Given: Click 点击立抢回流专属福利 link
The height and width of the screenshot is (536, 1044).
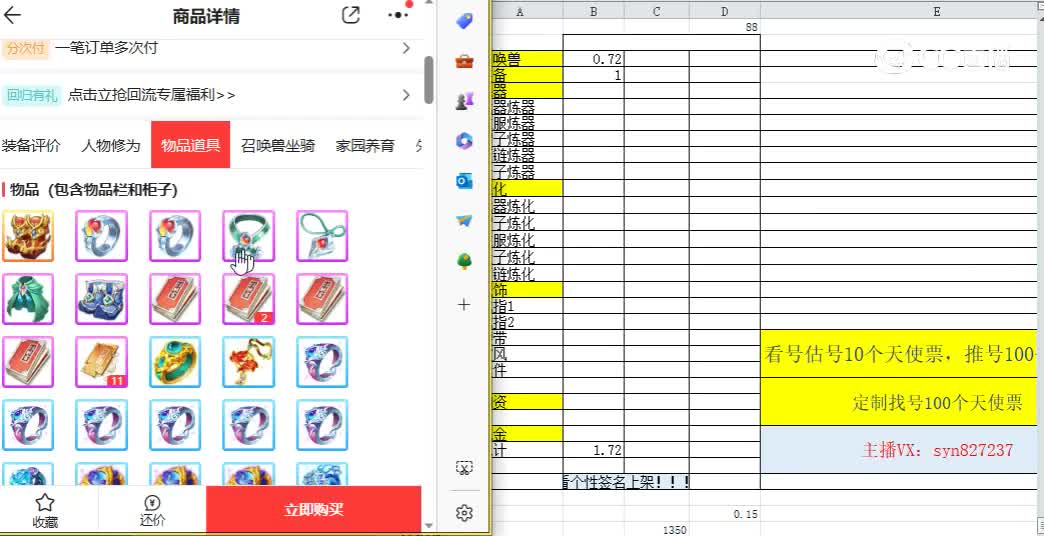Looking at the screenshot, I should (x=152, y=95).
